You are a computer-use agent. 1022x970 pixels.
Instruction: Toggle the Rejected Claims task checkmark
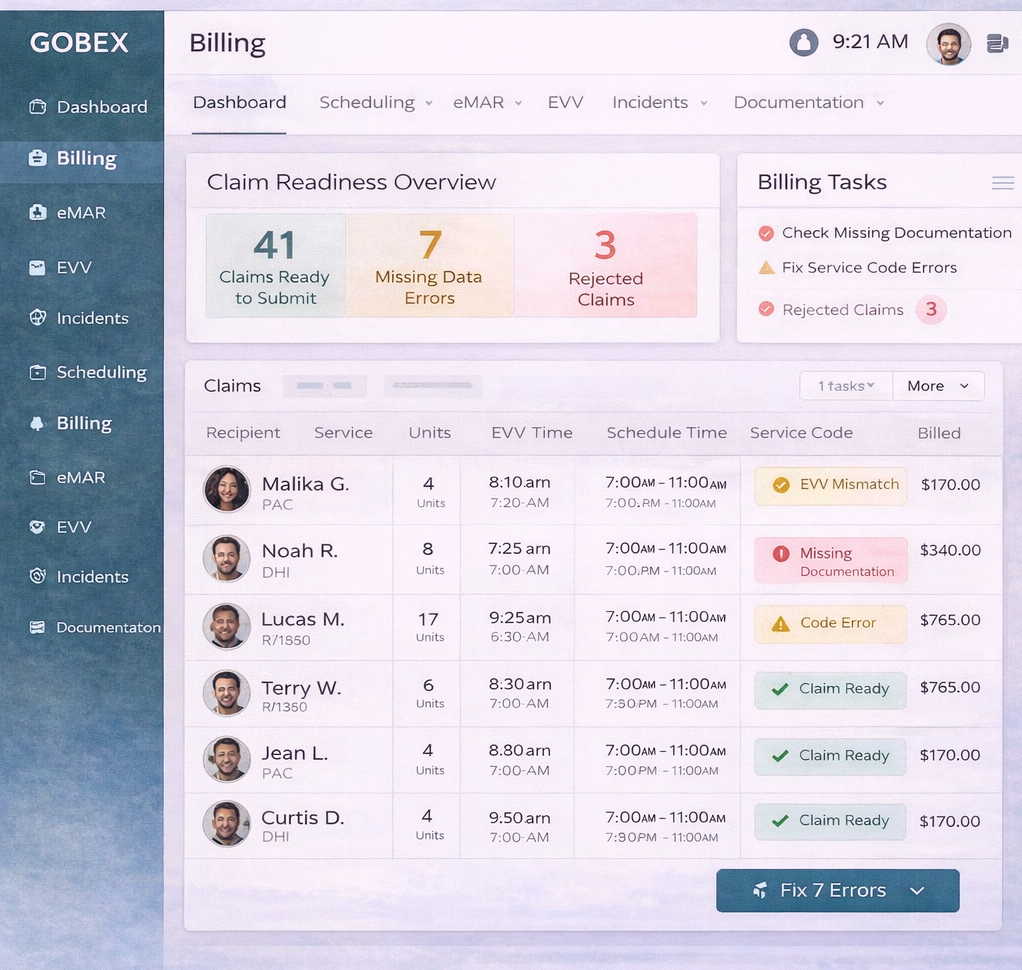(766, 310)
